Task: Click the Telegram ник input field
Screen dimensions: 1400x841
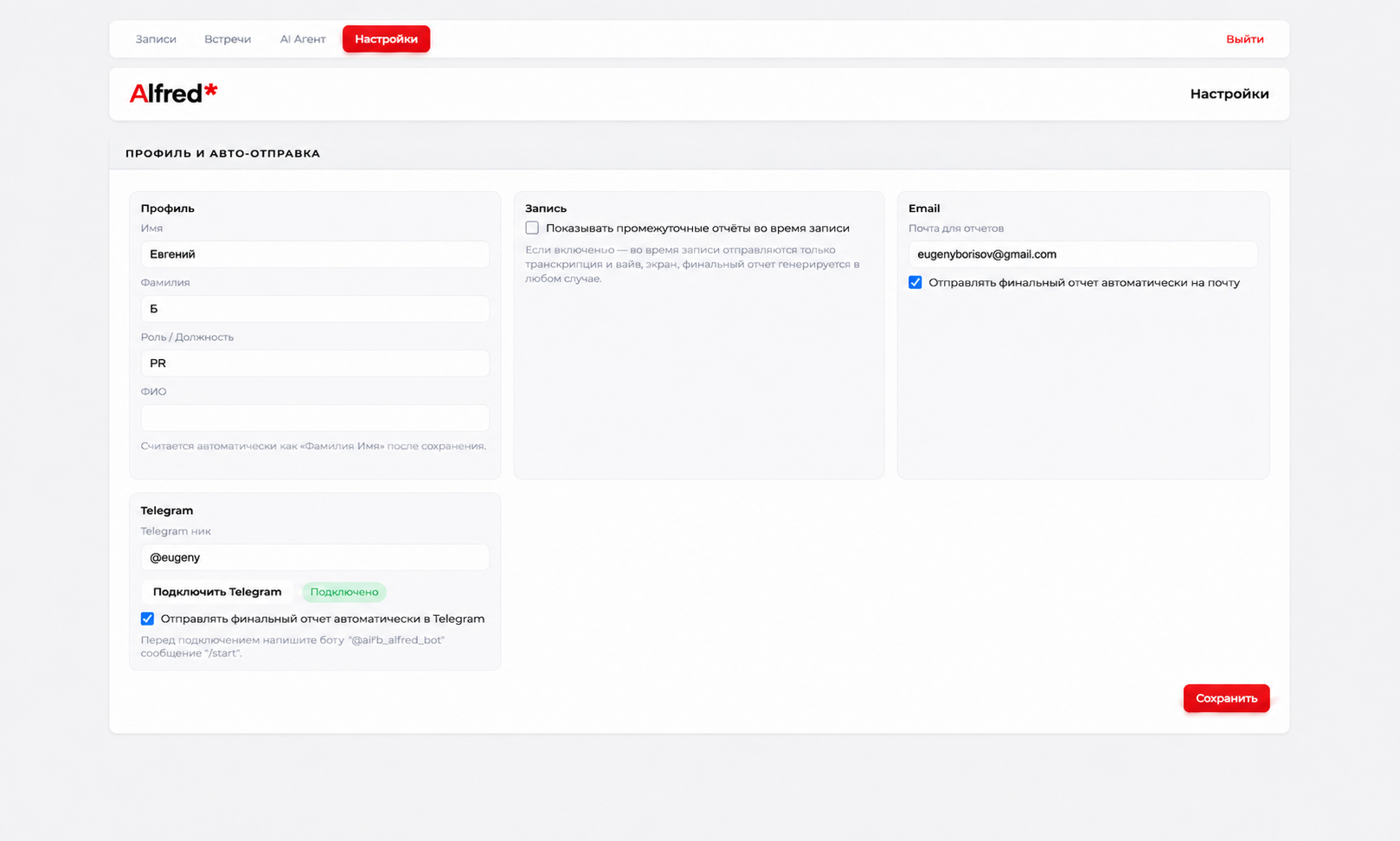Action: pos(315,557)
